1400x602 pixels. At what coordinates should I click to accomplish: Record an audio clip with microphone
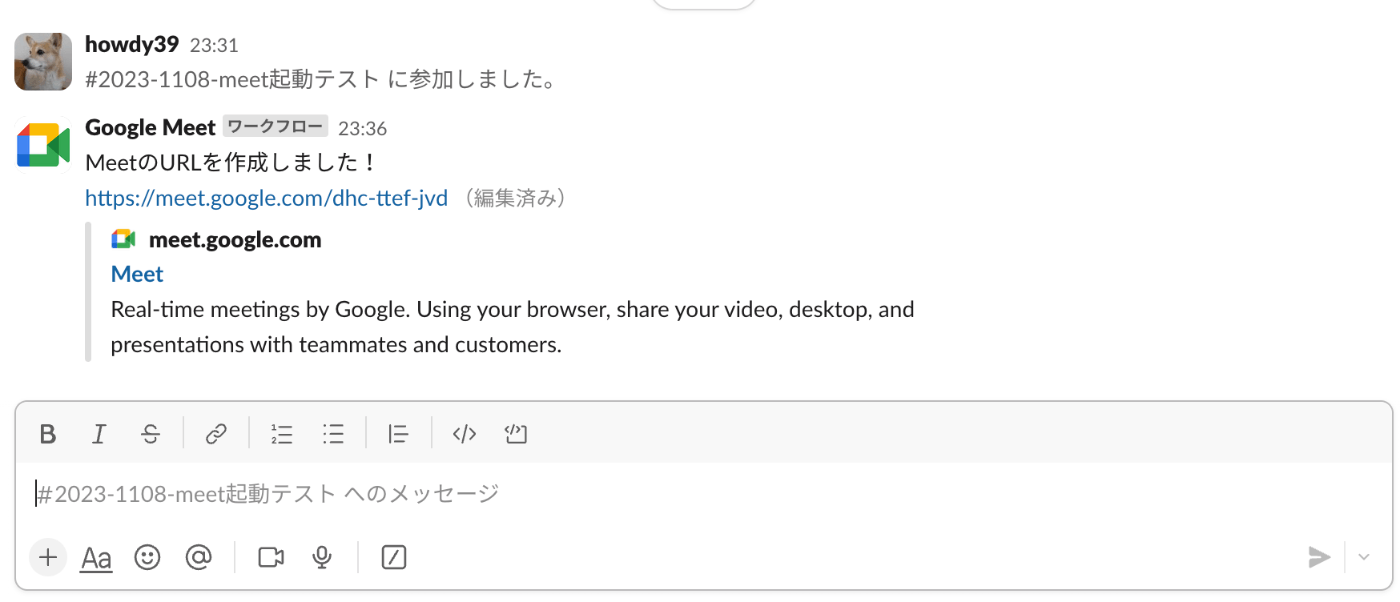(x=322, y=557)
